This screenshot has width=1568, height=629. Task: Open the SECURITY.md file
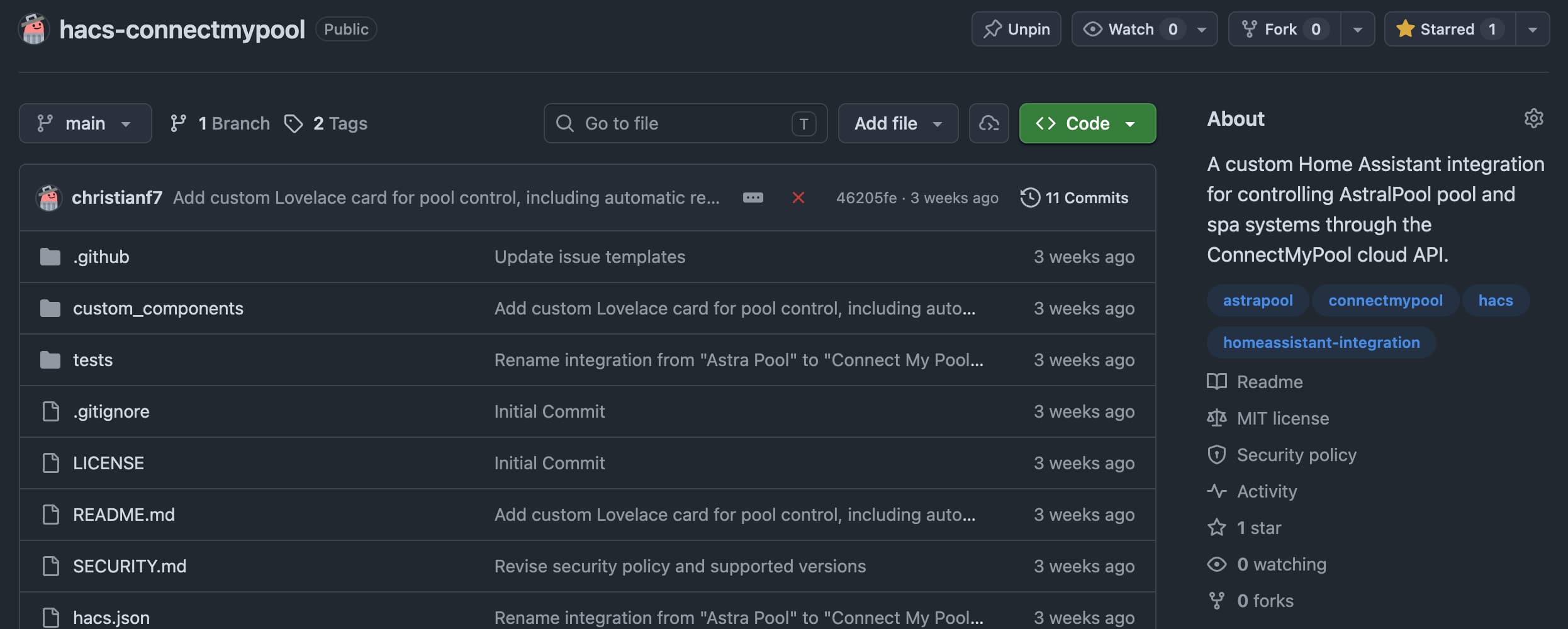click(x=130, y=566)
